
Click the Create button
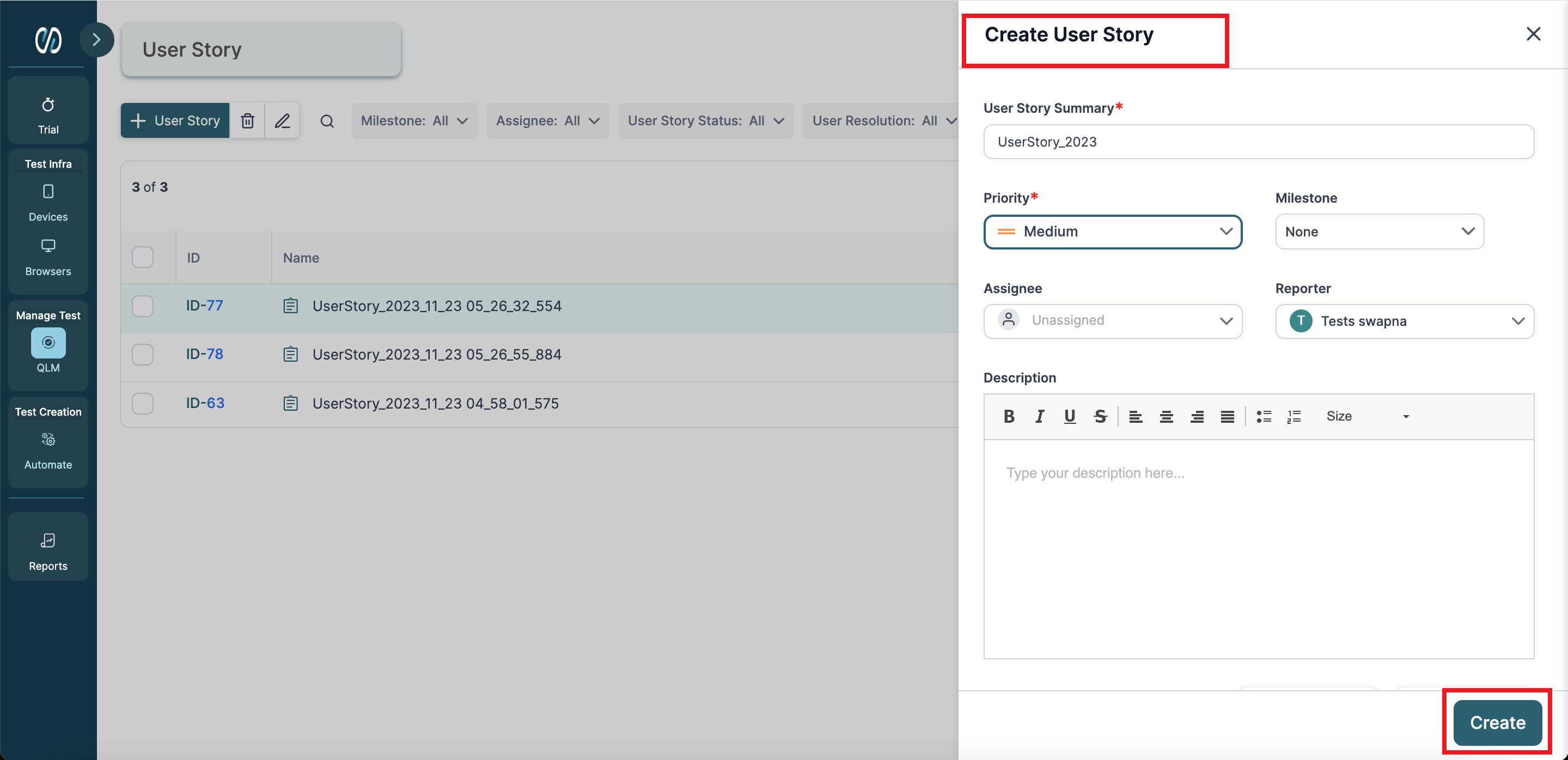pyautogui.click(x=1497, y=722)
